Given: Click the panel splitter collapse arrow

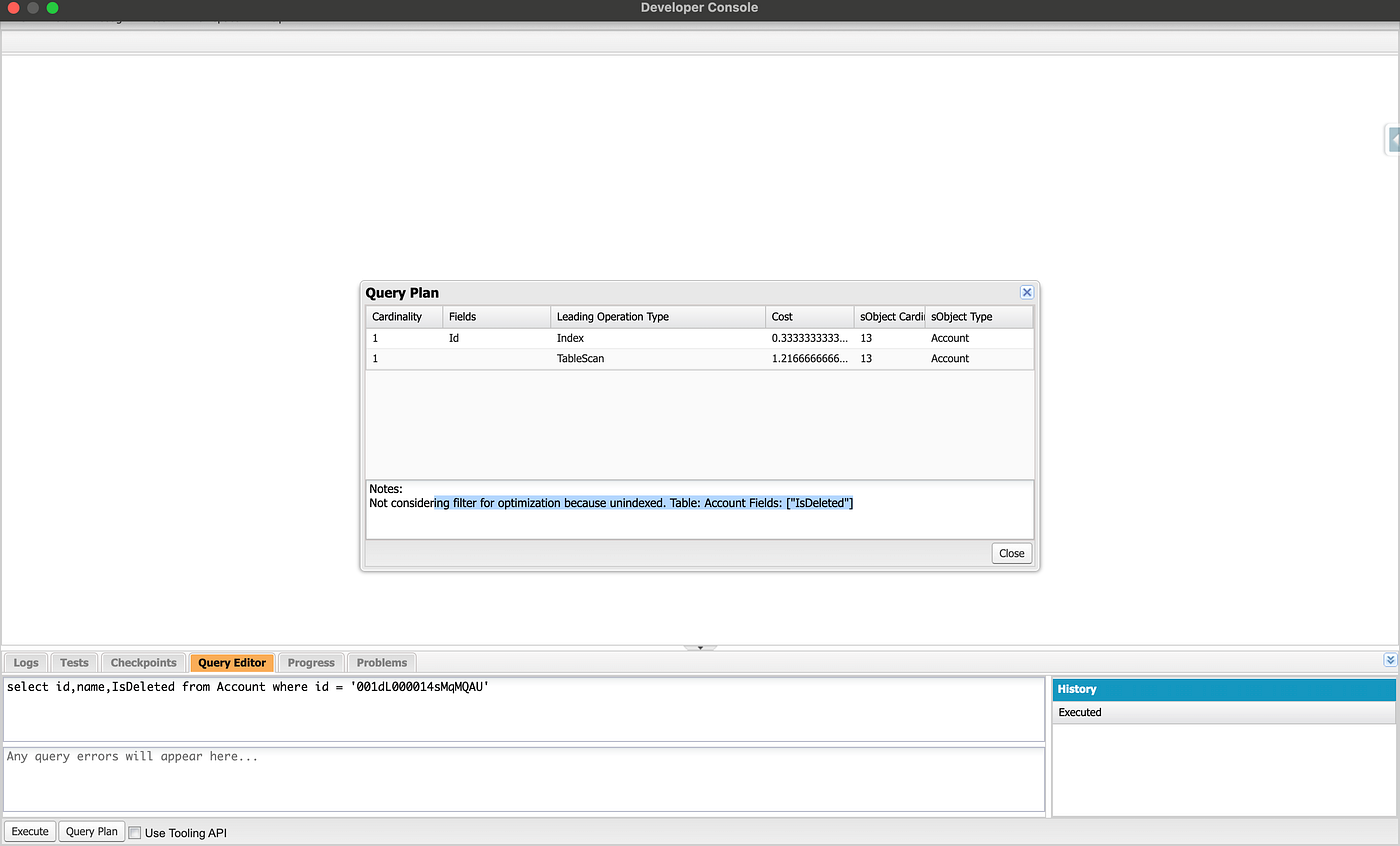Looking at the screenshot, I should coord(700,647).
